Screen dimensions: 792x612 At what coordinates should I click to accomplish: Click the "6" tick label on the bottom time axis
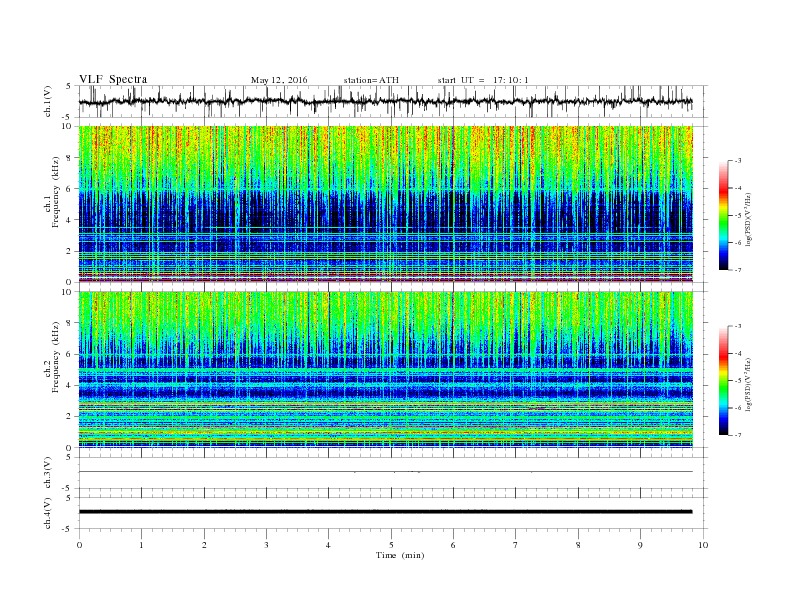[453, 545]
